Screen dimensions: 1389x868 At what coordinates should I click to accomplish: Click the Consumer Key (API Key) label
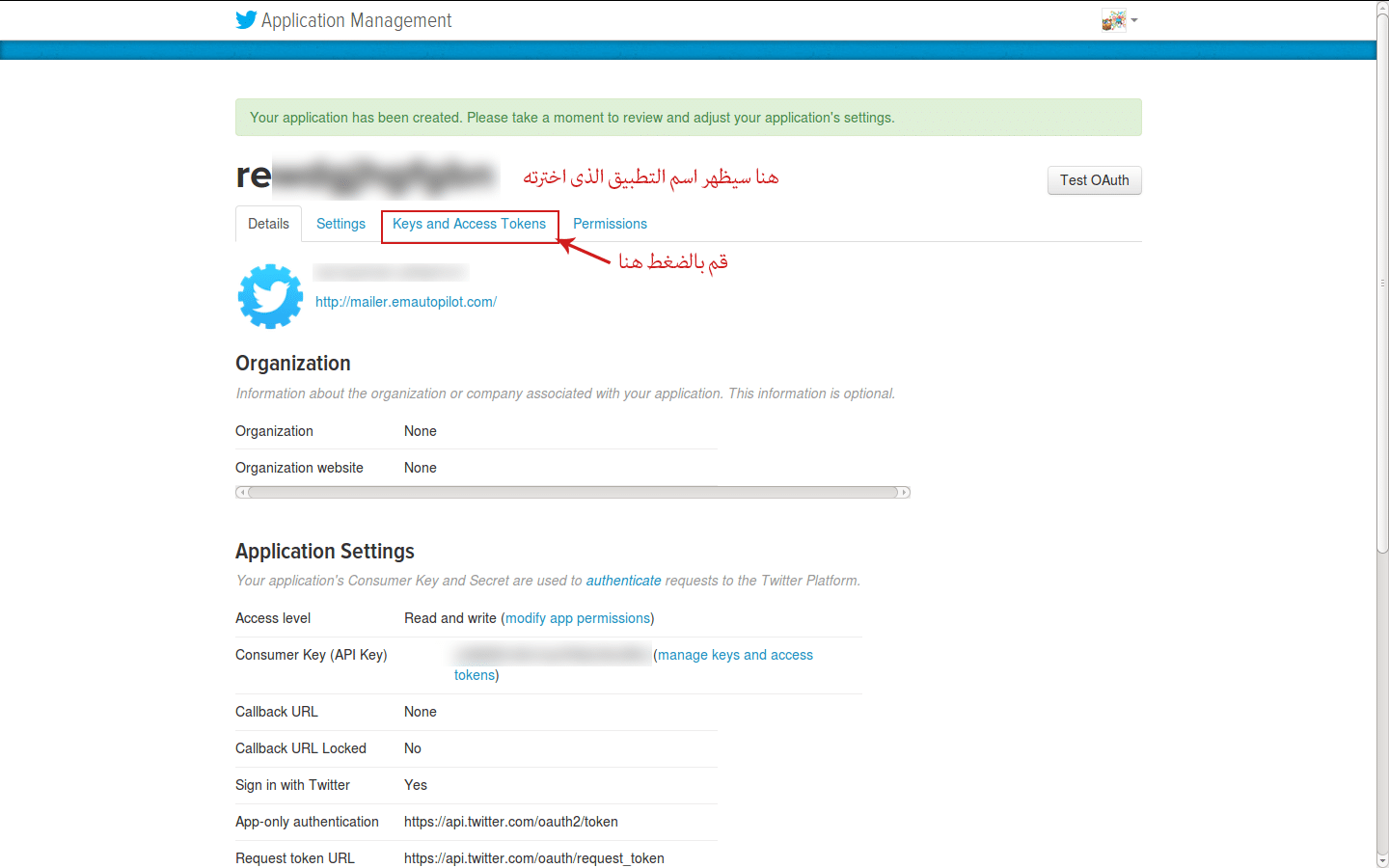pyautogui.click(x=312, y=655)
